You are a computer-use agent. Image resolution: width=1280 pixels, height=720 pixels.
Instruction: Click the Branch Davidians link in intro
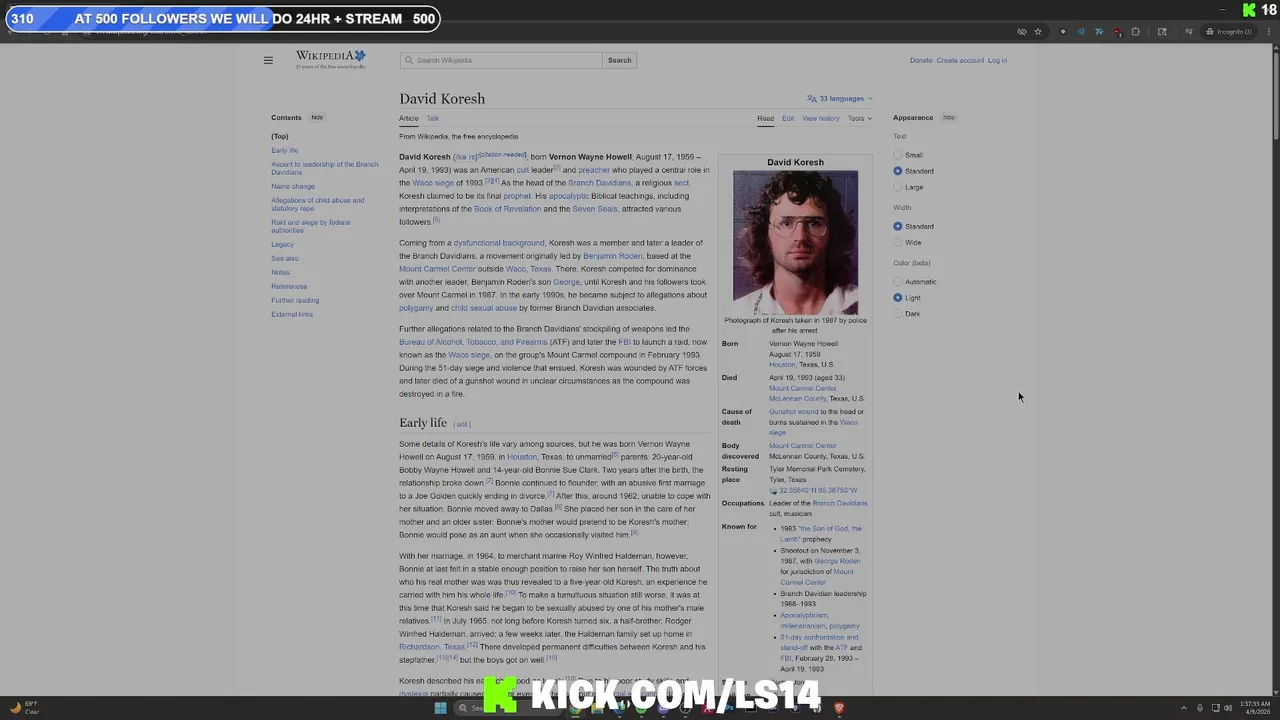pyautogui.click(x=599, y=183)
